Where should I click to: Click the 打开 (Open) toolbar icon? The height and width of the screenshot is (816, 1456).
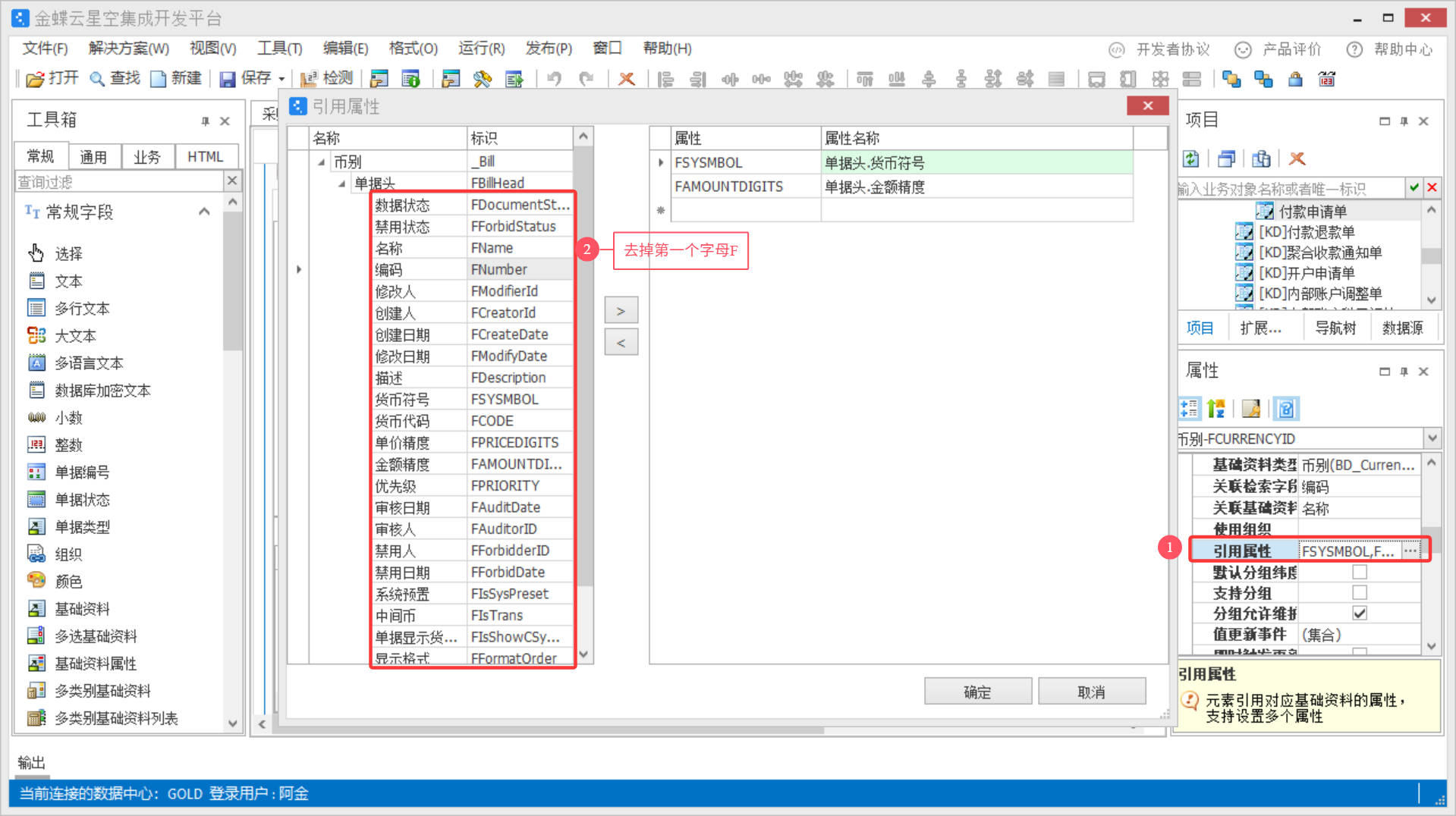(36, 79)
